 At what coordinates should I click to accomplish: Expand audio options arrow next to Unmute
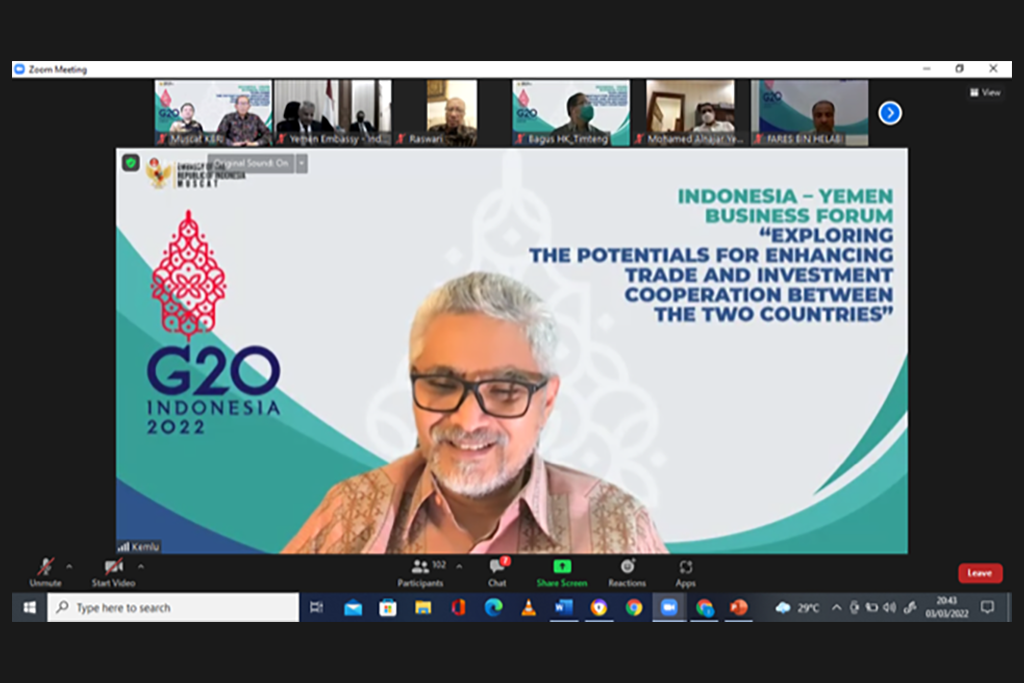click(69, 567)
